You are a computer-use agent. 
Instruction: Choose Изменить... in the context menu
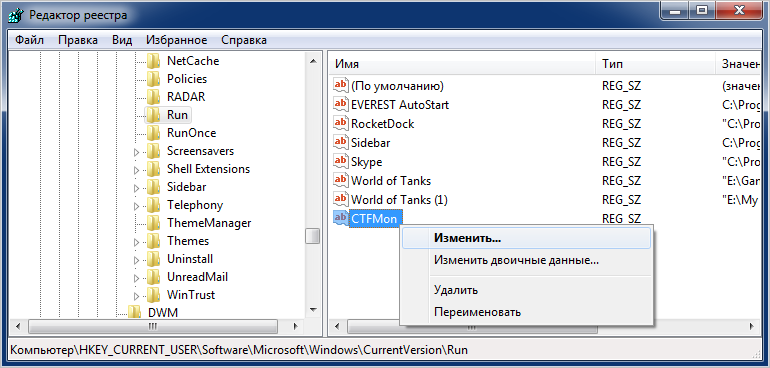point(526,238)
